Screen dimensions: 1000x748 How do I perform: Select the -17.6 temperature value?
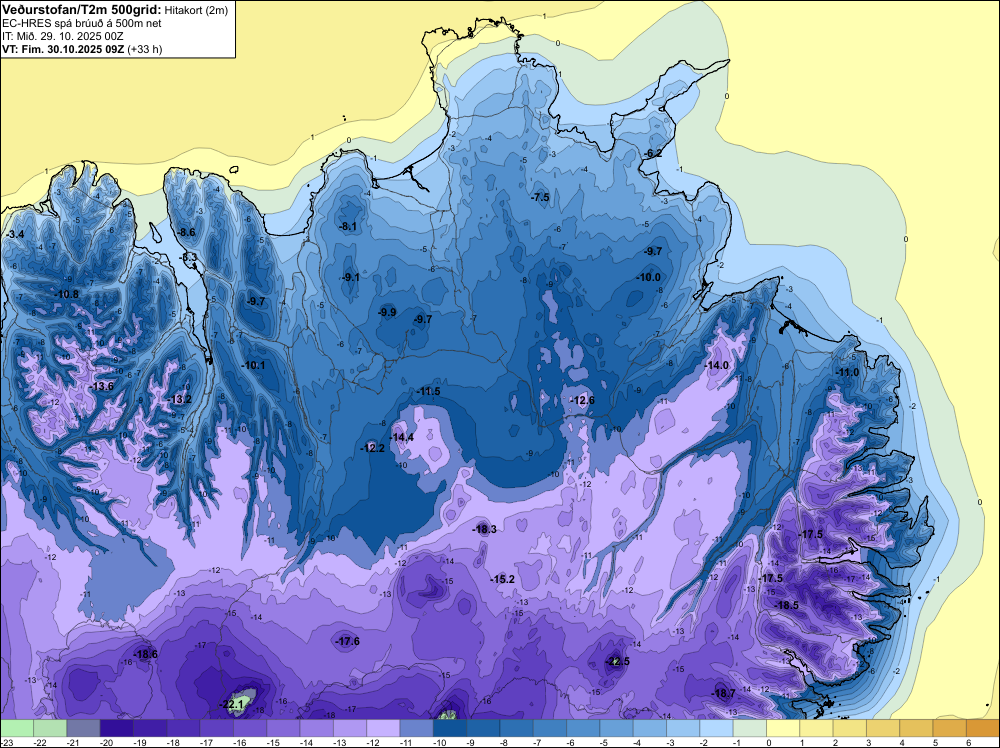[348, 642]
